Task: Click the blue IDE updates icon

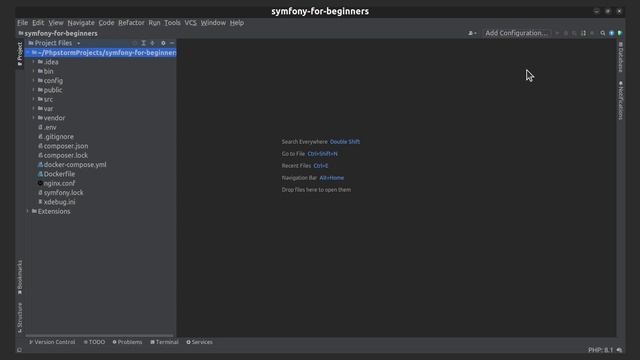Action: (x=611, y=33)
